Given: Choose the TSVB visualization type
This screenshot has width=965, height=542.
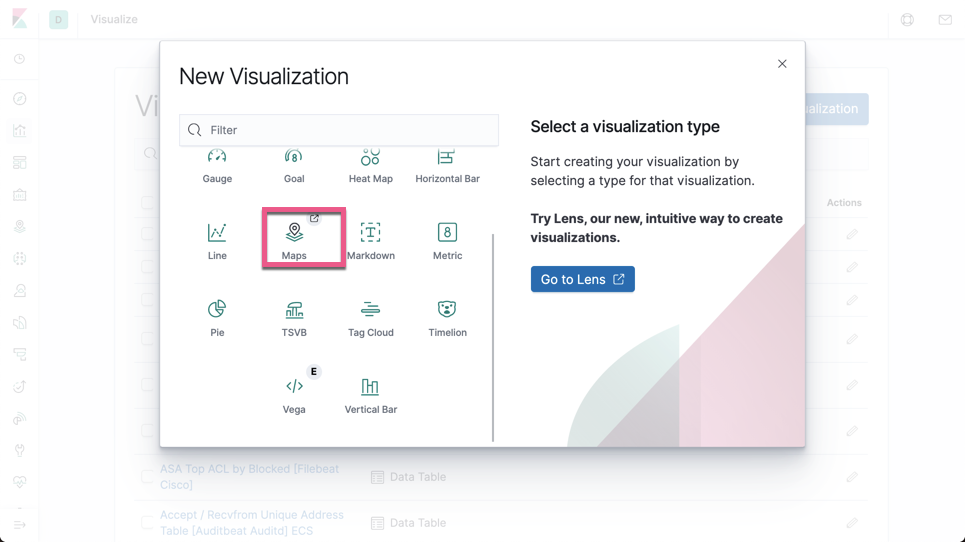Looking at the screenshot, I should (294, 317).
